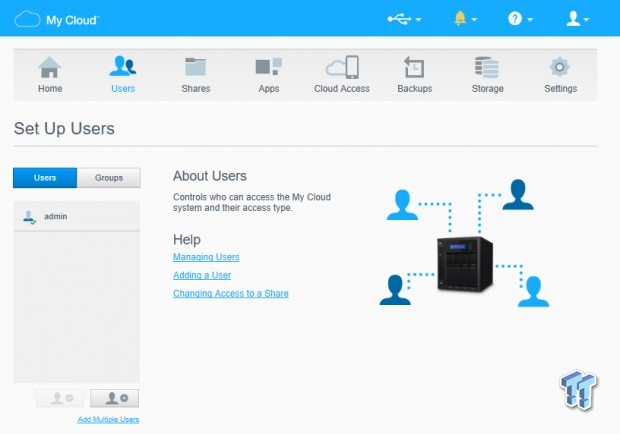The width and height of the screenshot is (620, 434).
Task: Open Cloud Access phone-and-cloud icon
Action: pyautogui.click(x=342, y=67)
